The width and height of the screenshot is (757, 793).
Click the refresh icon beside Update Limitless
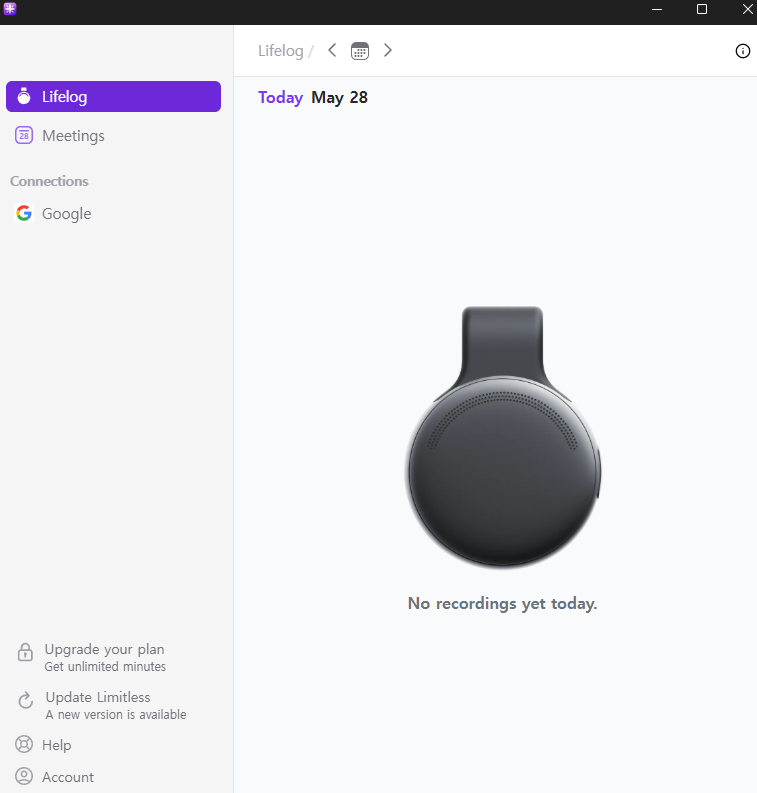pyautogui.click(x=25, y=700)
